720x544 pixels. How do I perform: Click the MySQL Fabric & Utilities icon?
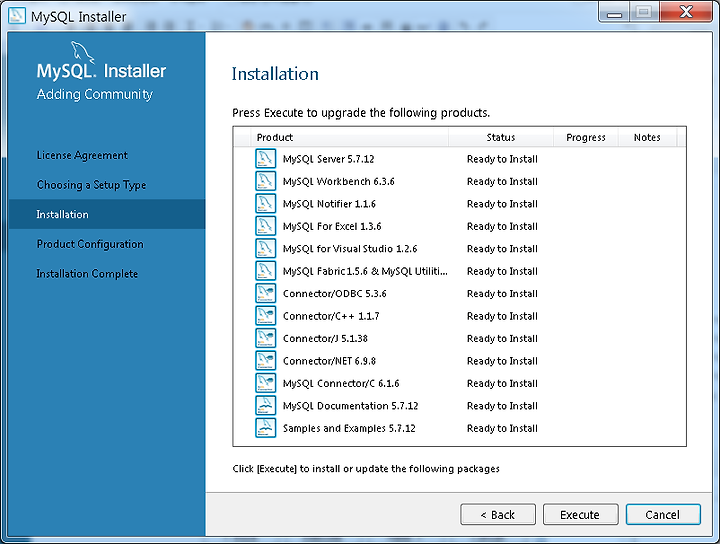[265, 271]
